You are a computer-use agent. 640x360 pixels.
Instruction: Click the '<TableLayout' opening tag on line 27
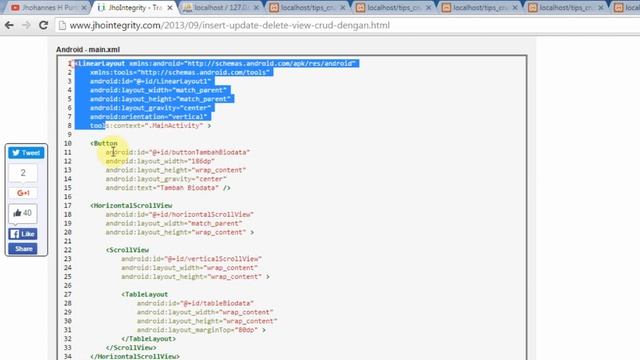[144, 294]
